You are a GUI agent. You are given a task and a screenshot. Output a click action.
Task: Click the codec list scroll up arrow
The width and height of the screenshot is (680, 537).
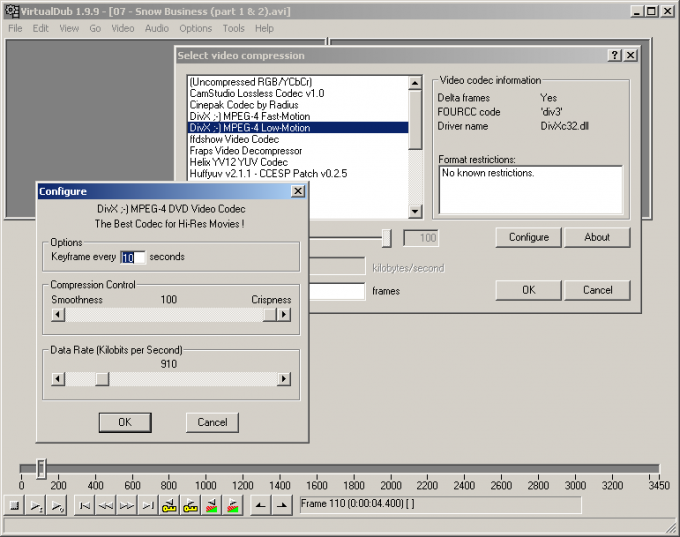(x=415, y=83)
